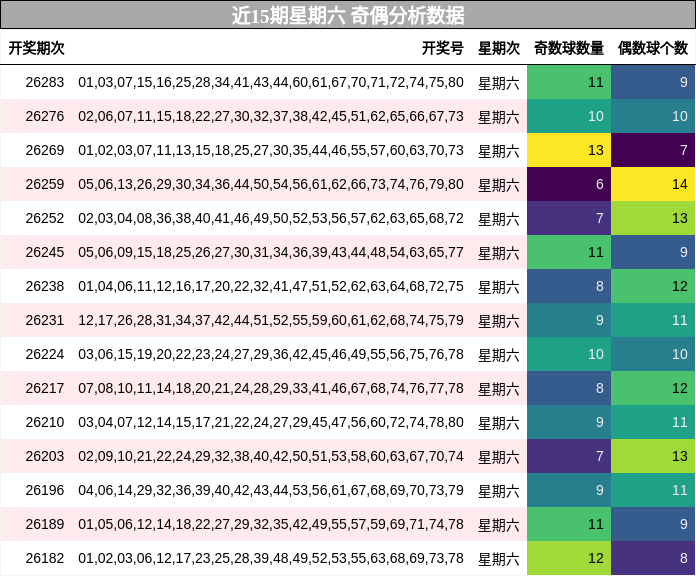Select period number 26283
The height and width of the screenshot is (576, 696).
click(x=44, y=82)
